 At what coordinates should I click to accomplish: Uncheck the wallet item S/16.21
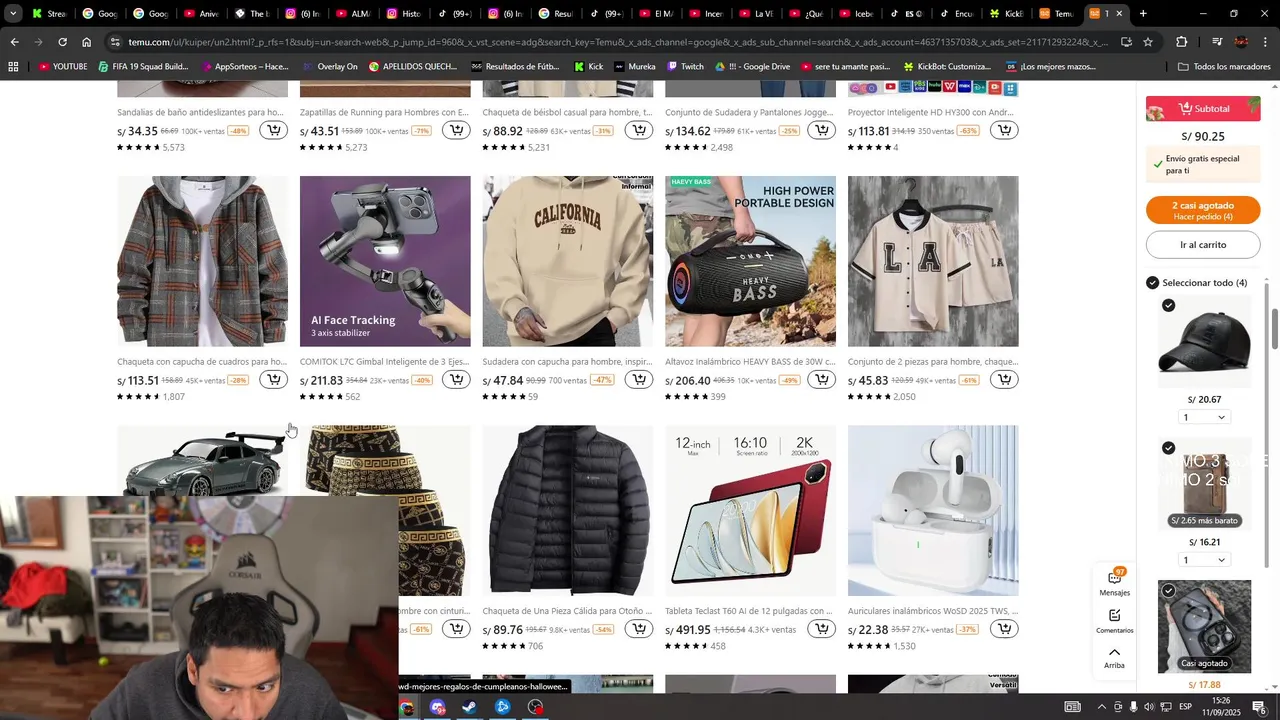[x=1169, y=448]
